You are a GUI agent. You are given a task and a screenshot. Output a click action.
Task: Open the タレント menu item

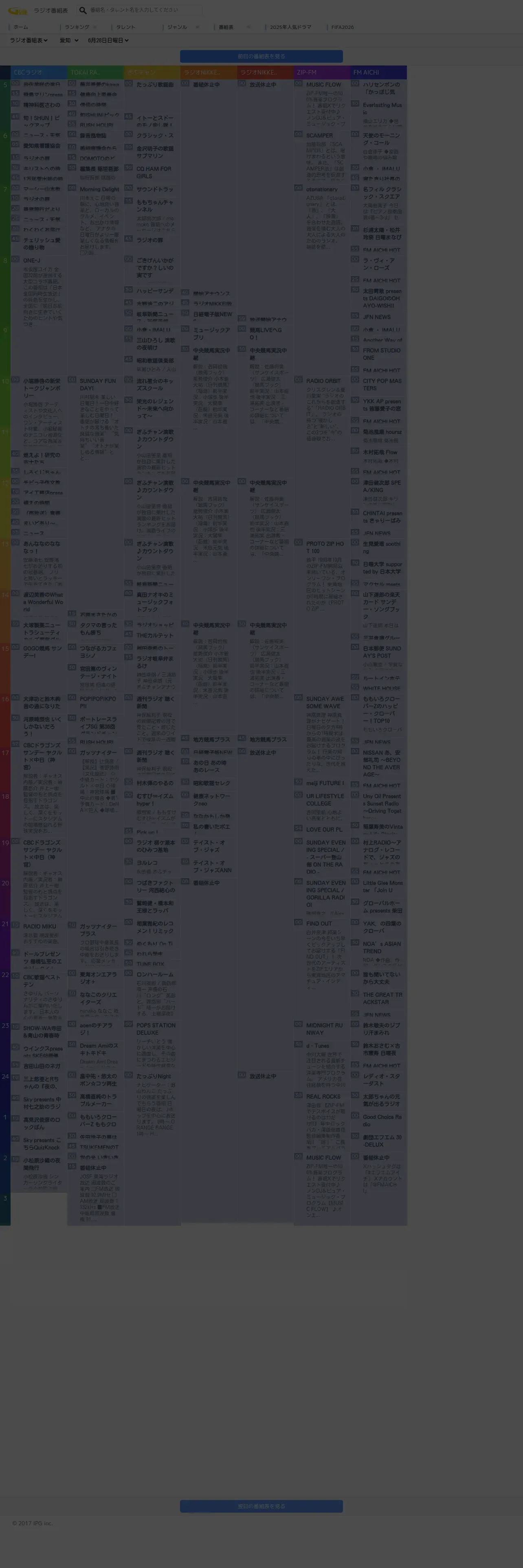(125, 27)
